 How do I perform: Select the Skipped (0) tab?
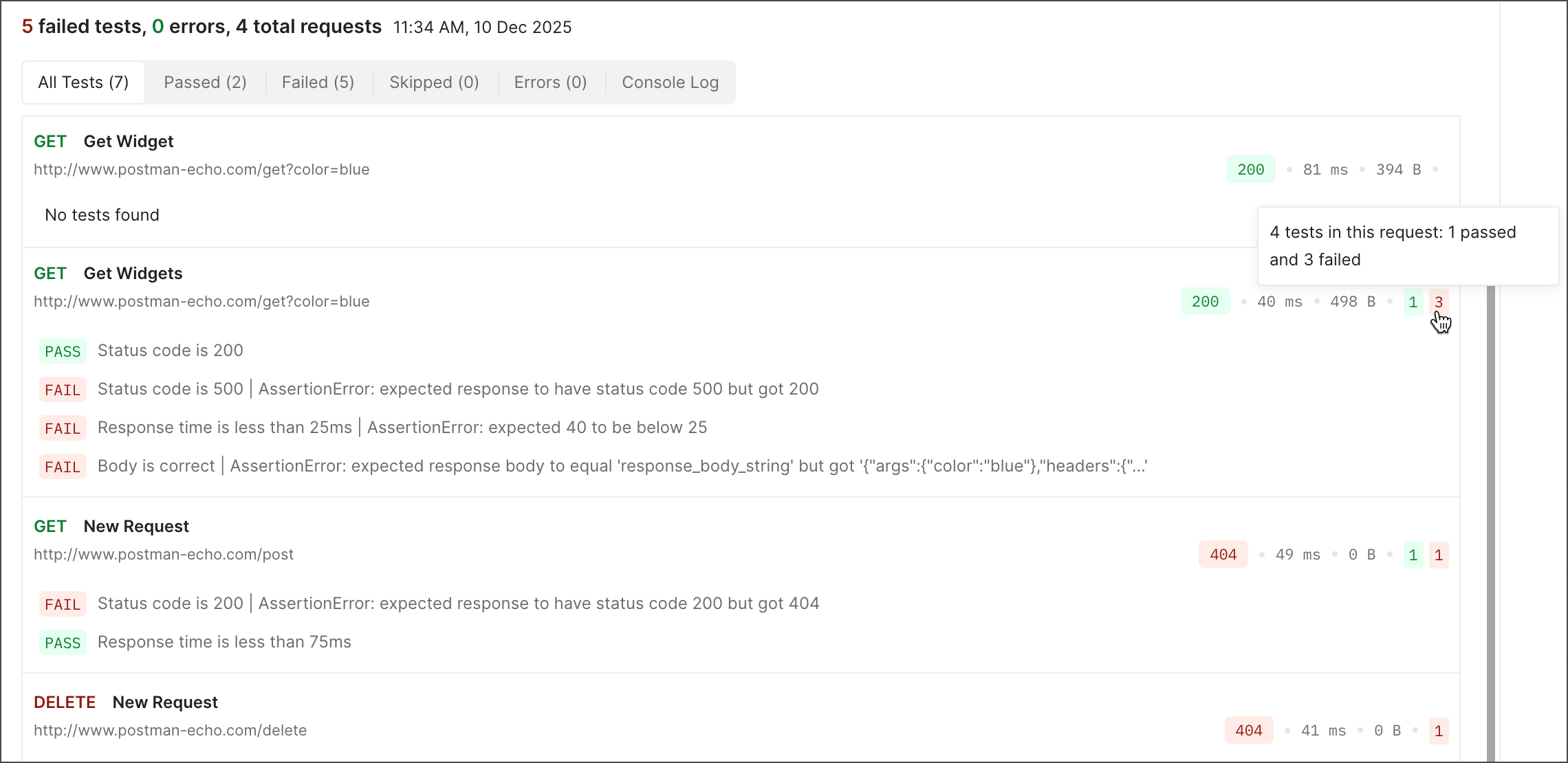pyautogui.click(x=434, y=82)
